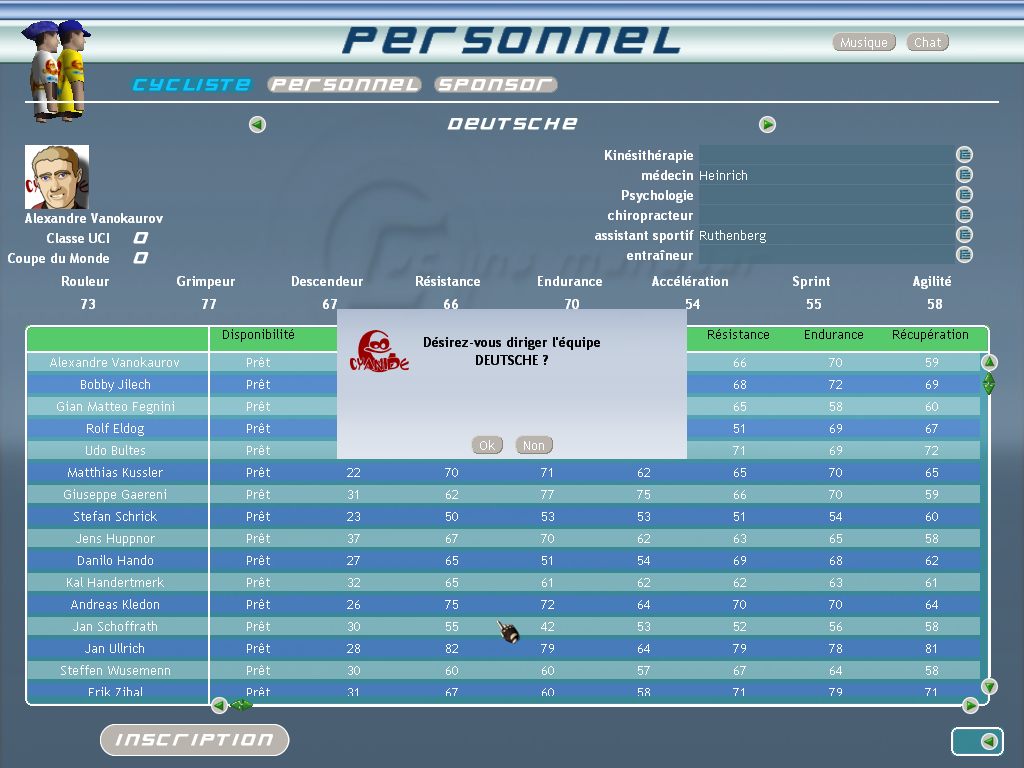Switch to the Cycliste tab
This screenshot has height=768, width=1024.
click(x=192, y=85)
